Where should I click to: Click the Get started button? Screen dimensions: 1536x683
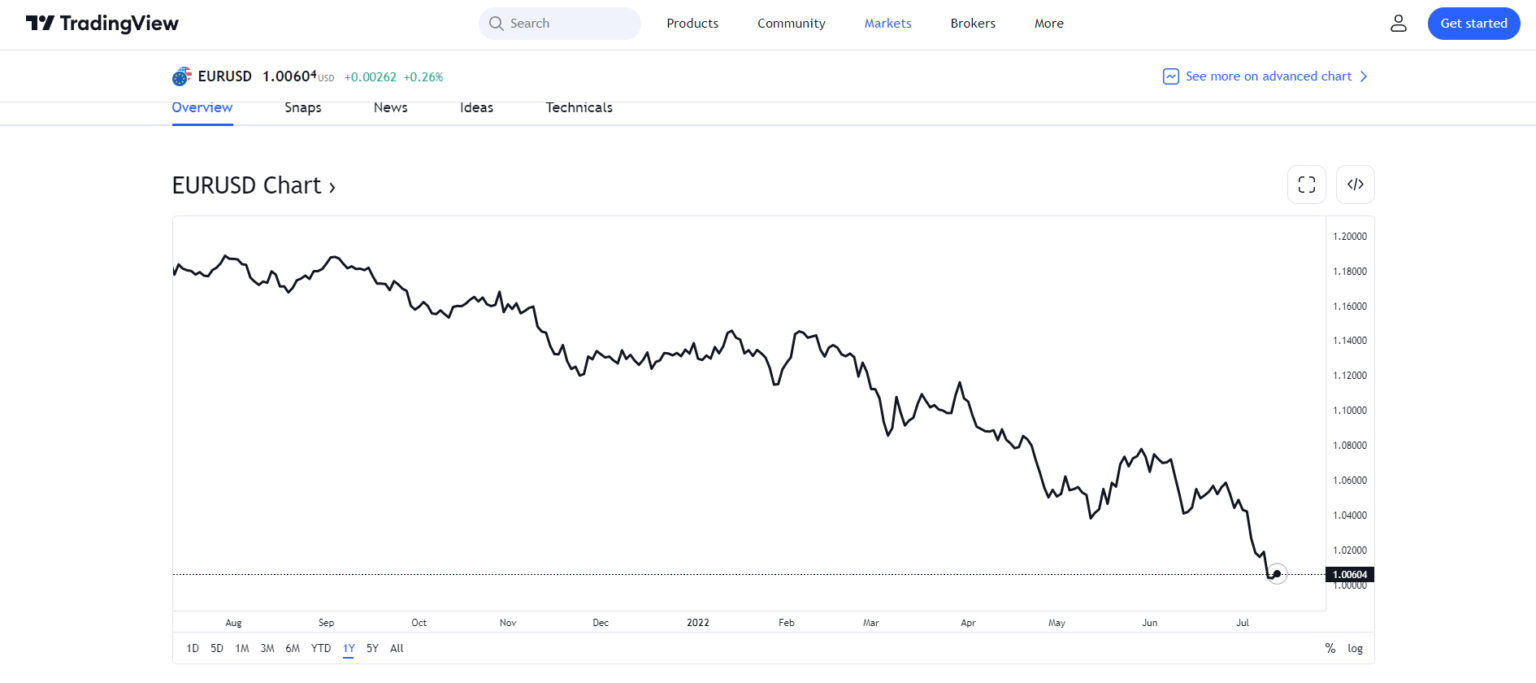pyautogui.click(x=1473, y=23)
